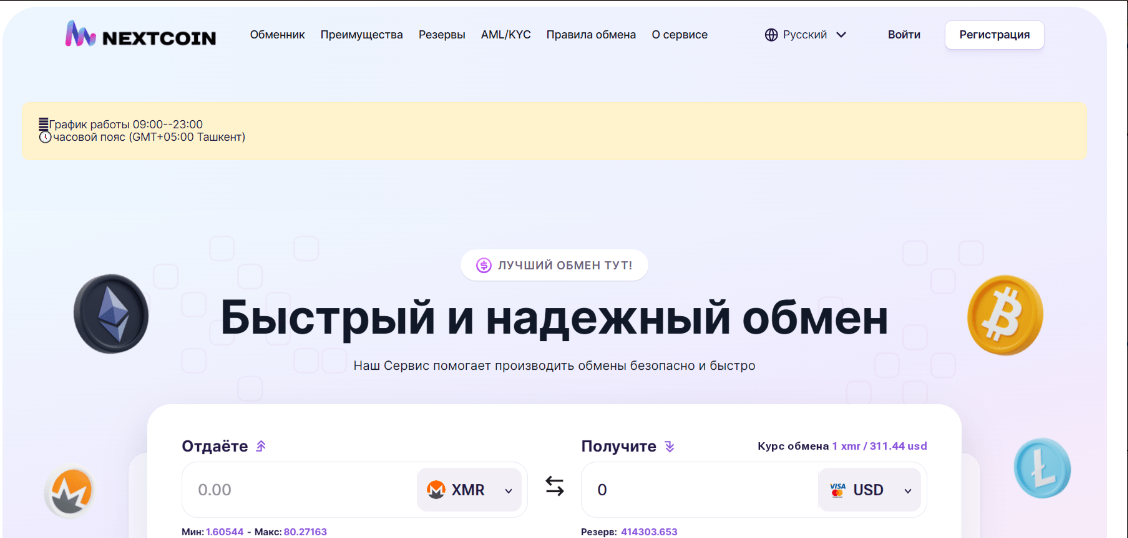Swap currencies with the arrows icon
The height and width of the screenshot is (538, 1128).
[555, 487]
